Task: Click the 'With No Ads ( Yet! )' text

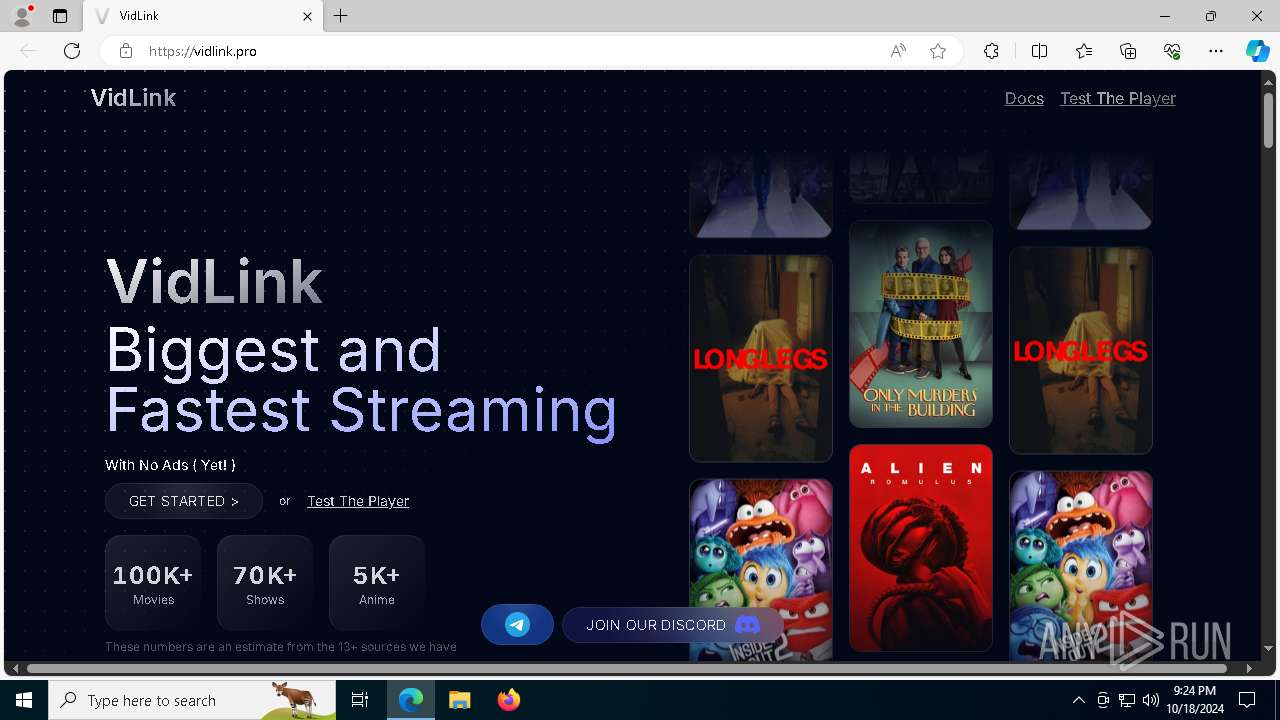Action: [170, 465]
